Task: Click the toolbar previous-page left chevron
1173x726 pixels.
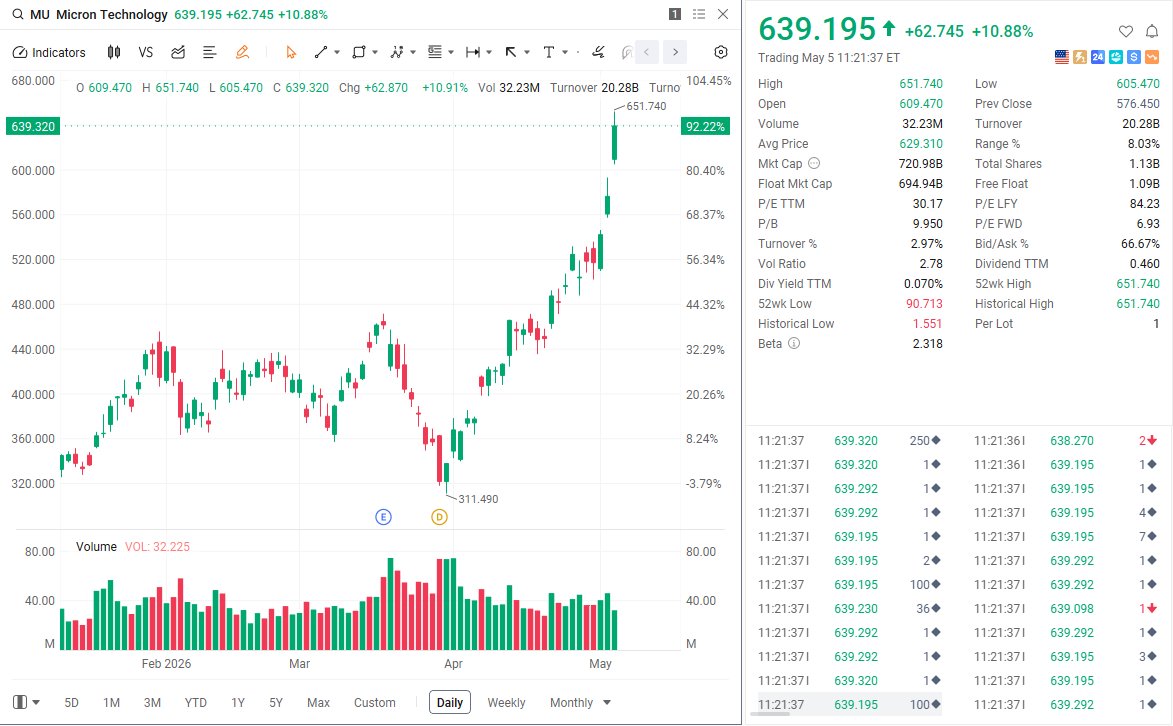Action: click(x=647, y=52)
